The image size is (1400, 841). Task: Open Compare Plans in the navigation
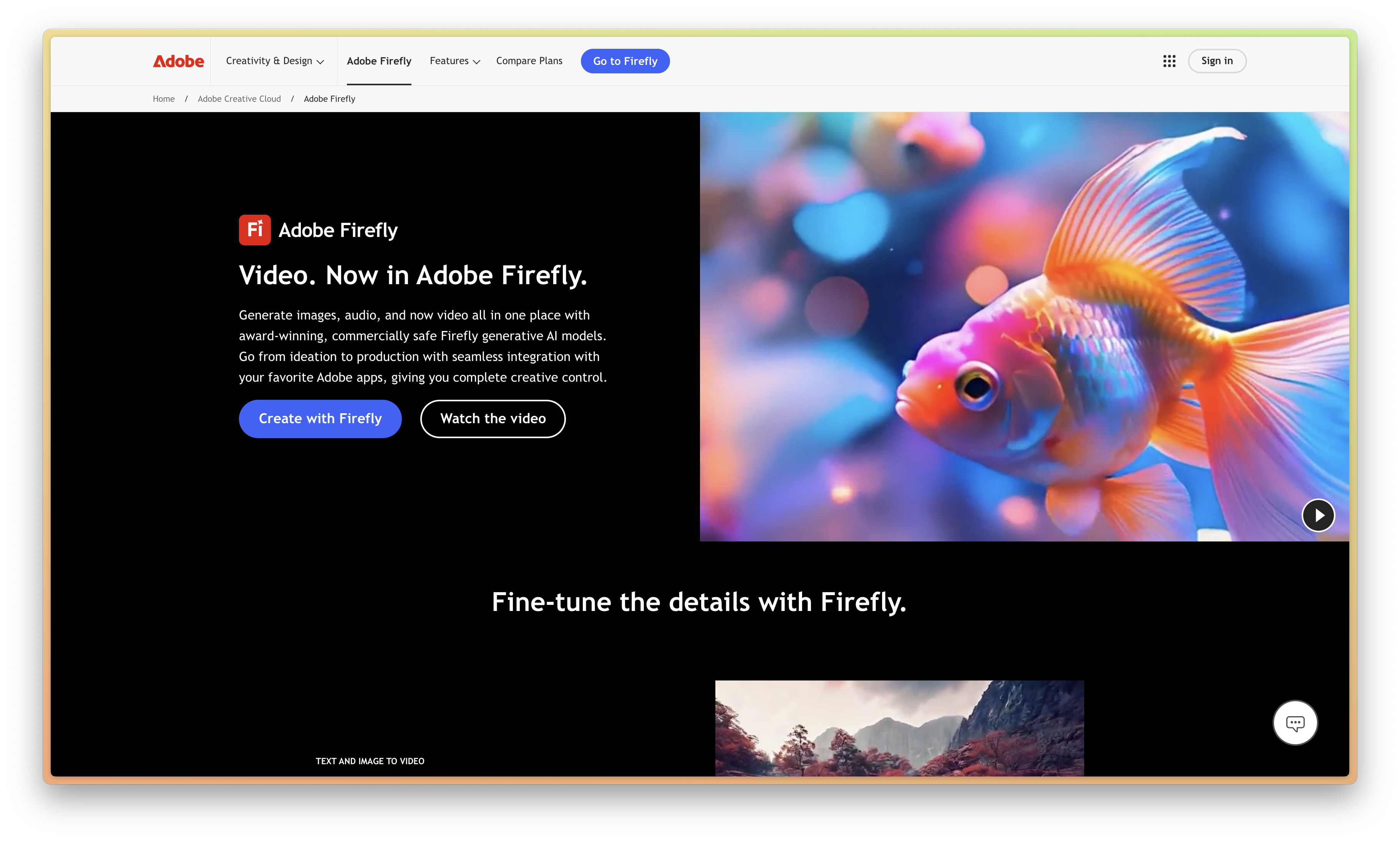pyautogui.click(x=529, y=61)
